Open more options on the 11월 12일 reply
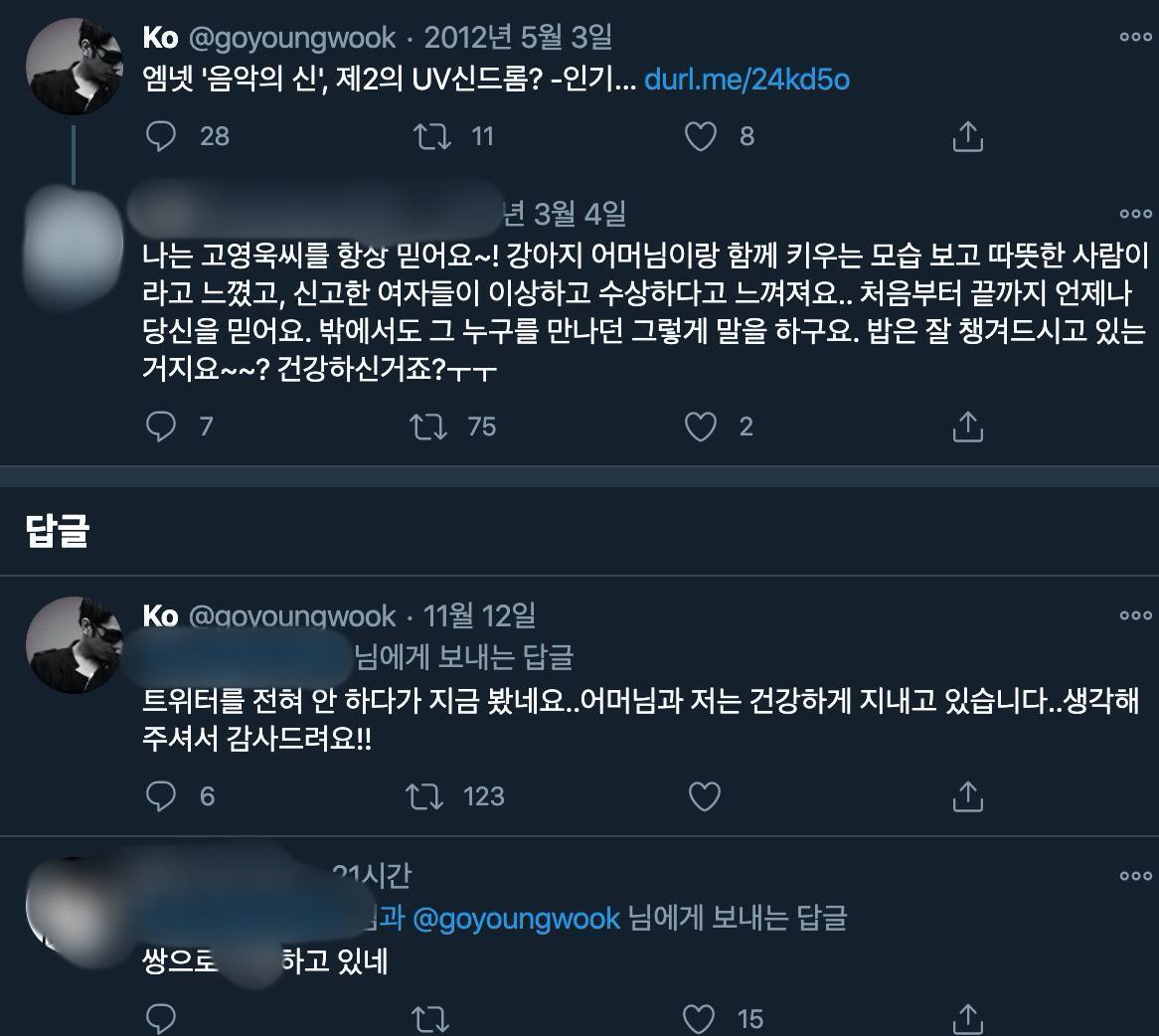Screen dimensions: 1159x1036 click(x=1135, y=615)
